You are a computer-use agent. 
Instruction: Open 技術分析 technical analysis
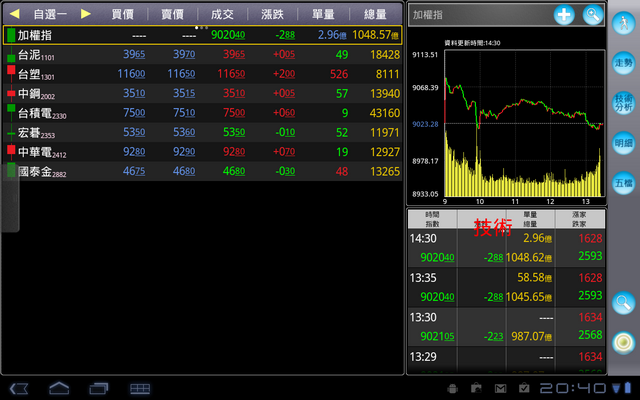pyautogui.click(x=623, y=102)
